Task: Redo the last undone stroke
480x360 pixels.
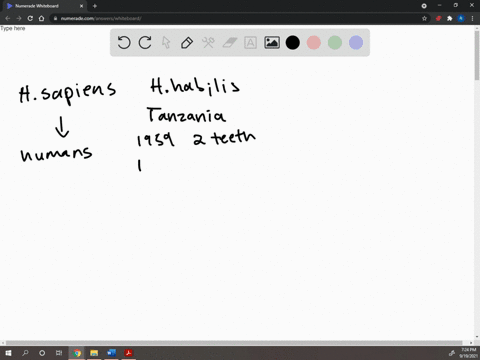Action: coord(145,43)
